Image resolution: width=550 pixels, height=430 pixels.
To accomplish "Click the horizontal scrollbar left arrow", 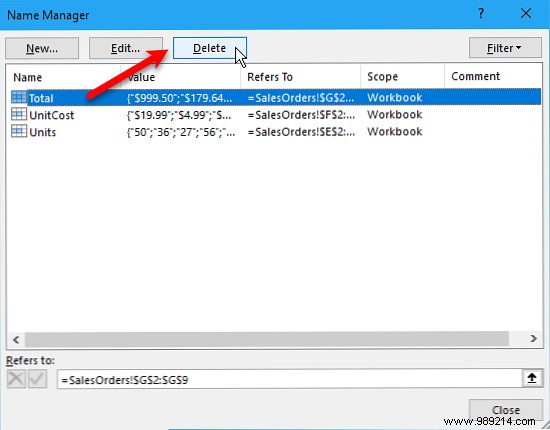I will (16, 339).
